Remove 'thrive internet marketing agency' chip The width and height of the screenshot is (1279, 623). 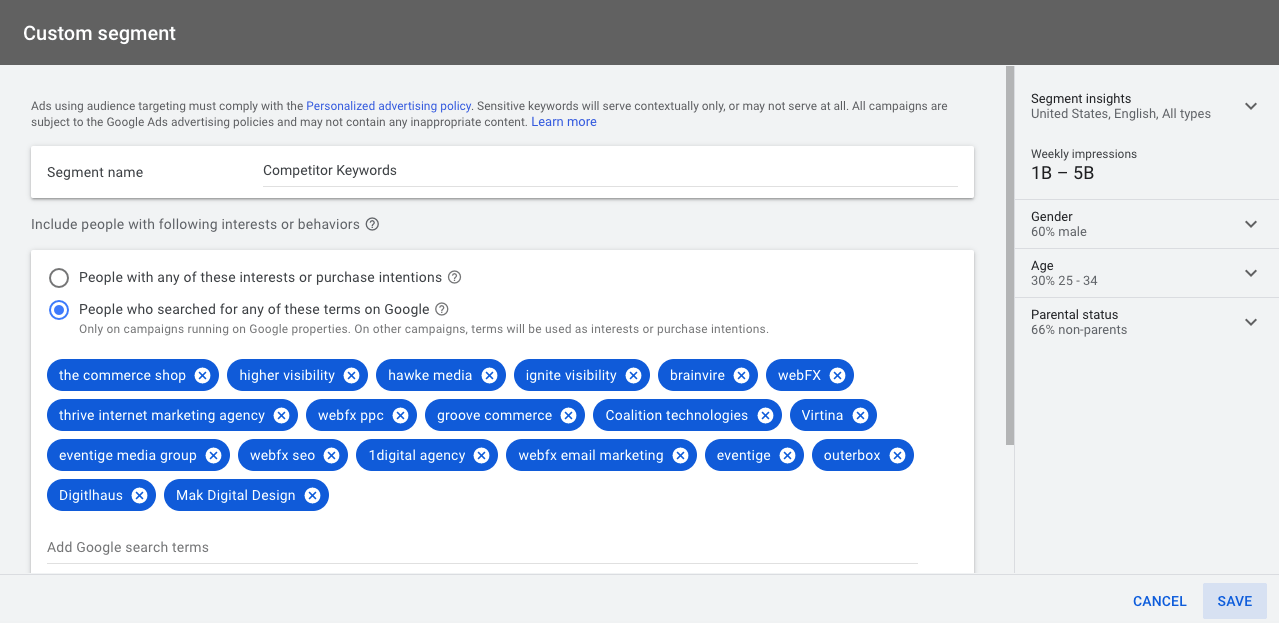[x=281, y=415]
